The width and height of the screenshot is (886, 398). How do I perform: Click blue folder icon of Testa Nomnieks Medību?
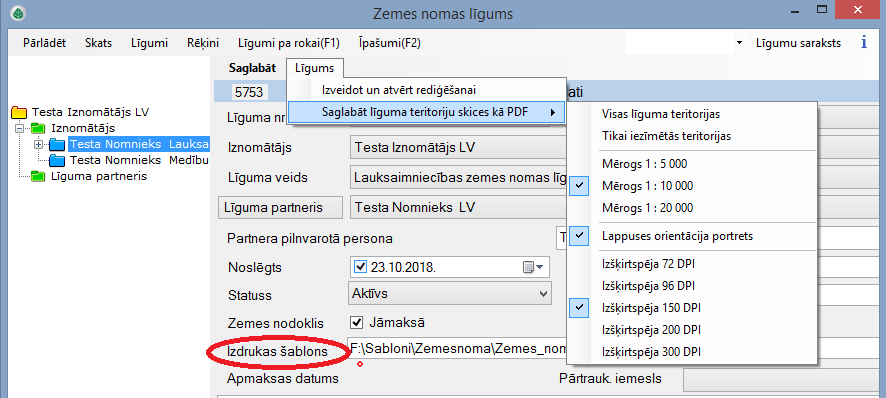57,161
